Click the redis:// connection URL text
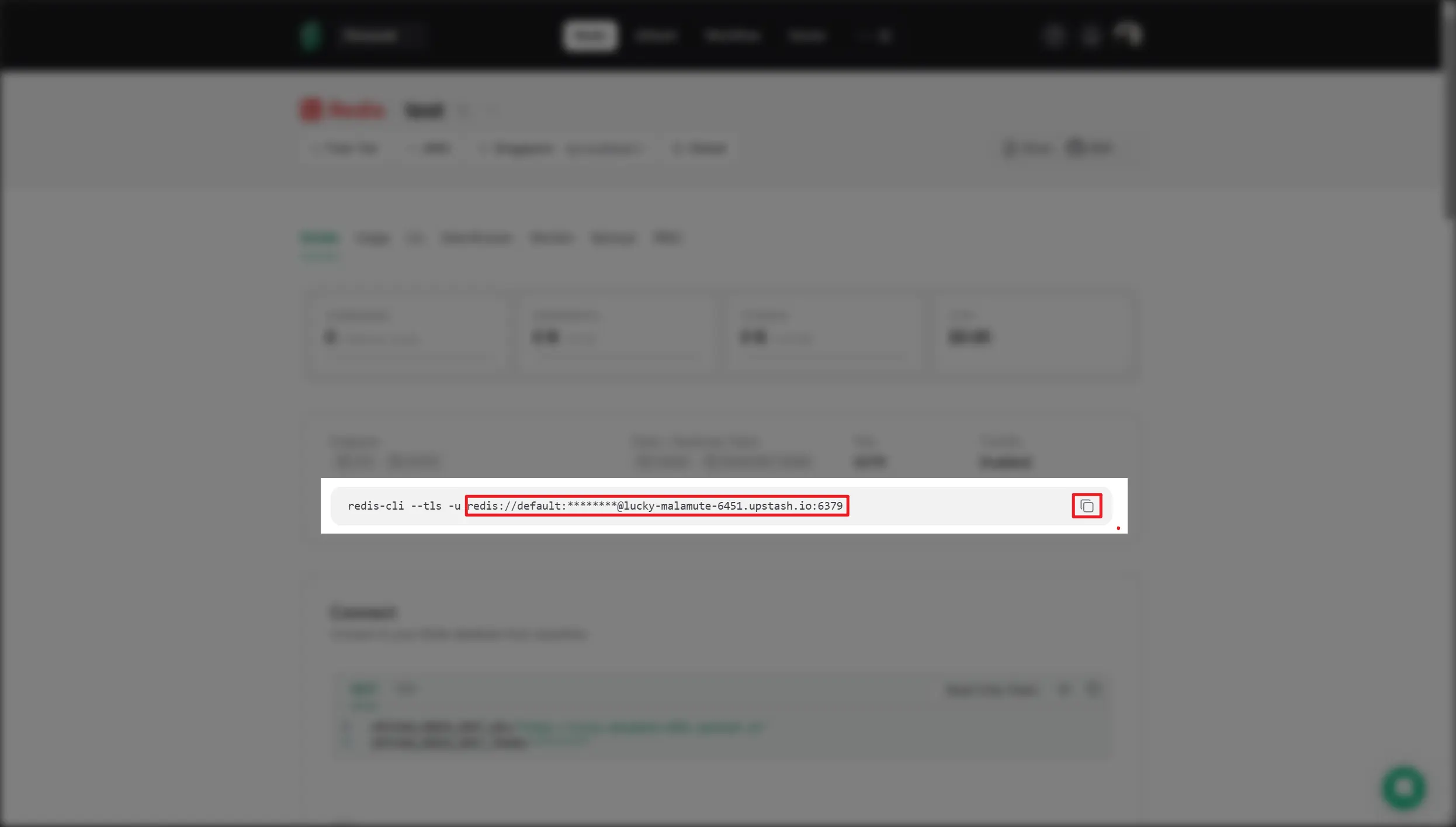 [x=656, y=506]
